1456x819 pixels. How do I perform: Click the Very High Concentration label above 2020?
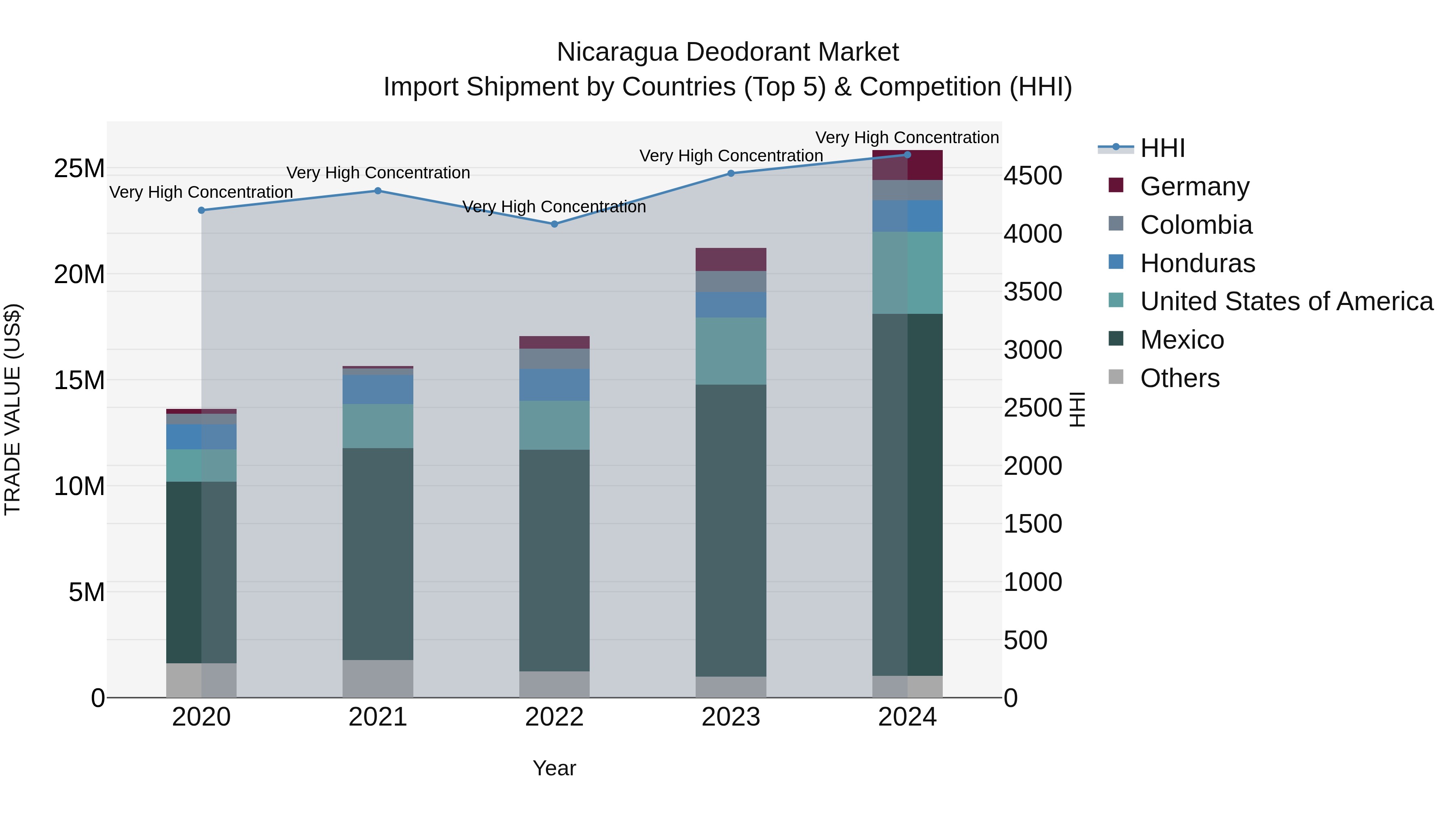click(x=201, y=192)
